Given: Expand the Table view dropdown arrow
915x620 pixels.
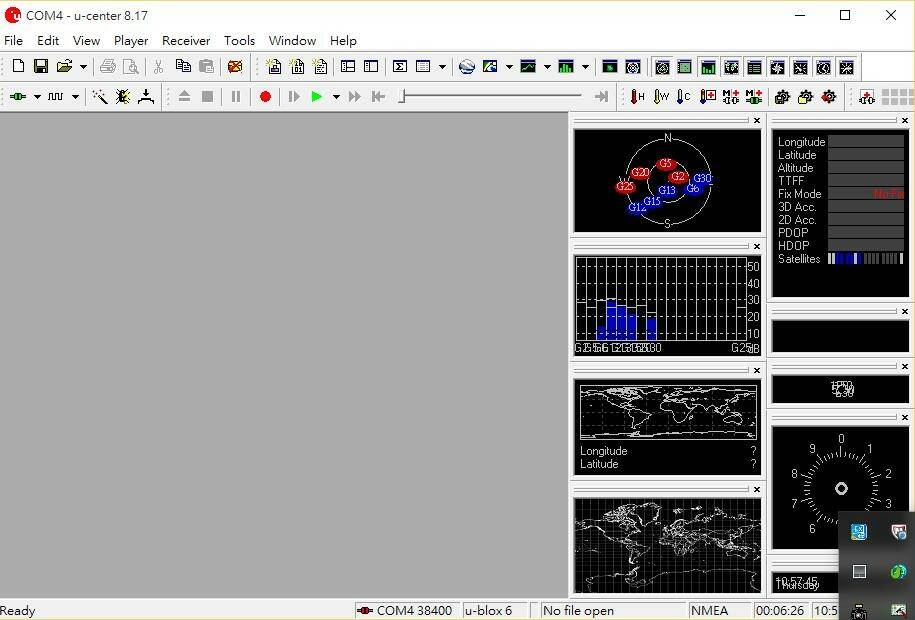Looking at the screenshot, I should [442, 67].
